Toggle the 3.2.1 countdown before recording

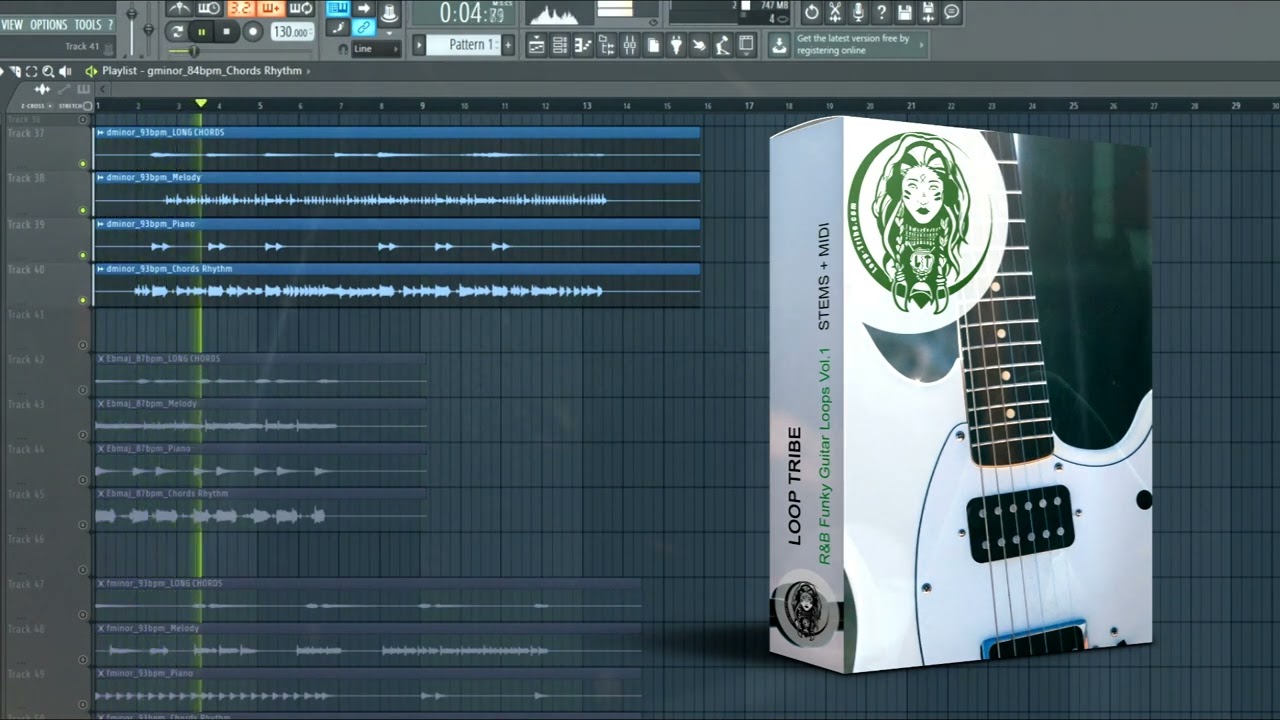241,9
